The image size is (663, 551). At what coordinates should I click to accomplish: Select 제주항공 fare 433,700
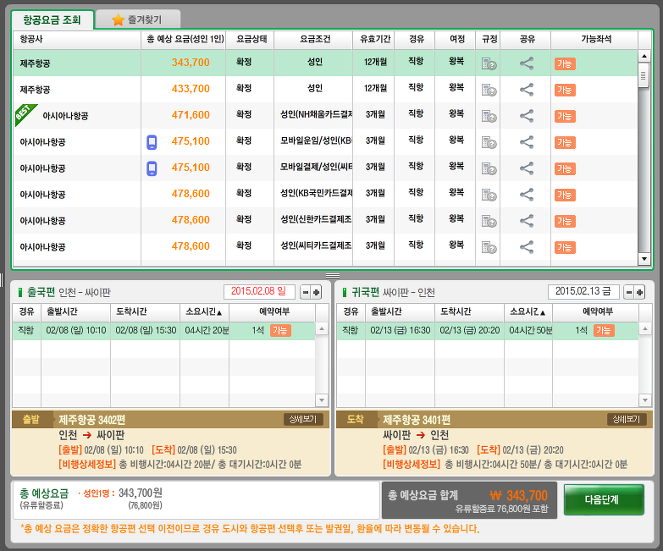click(x=325, y=90)
